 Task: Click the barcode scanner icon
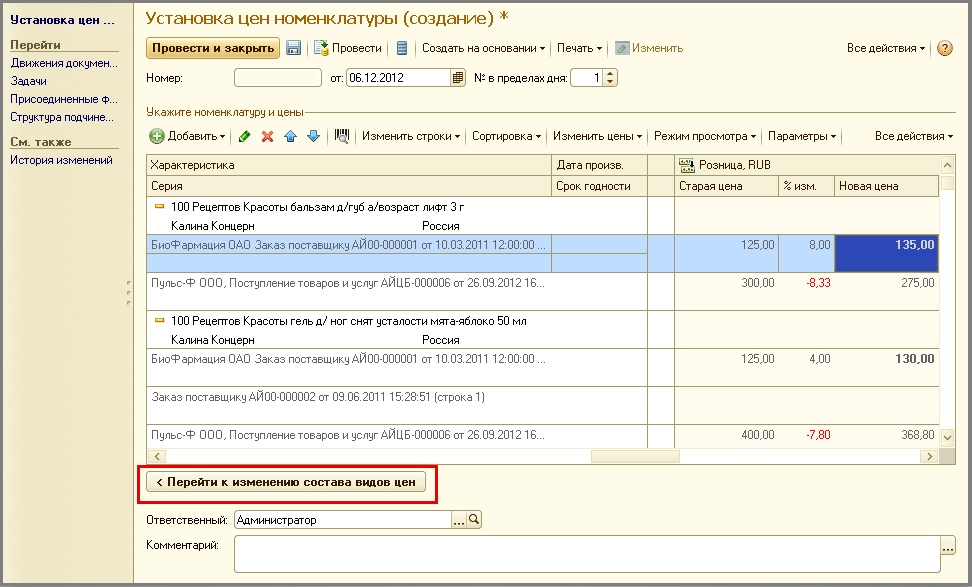click(342, 136)
